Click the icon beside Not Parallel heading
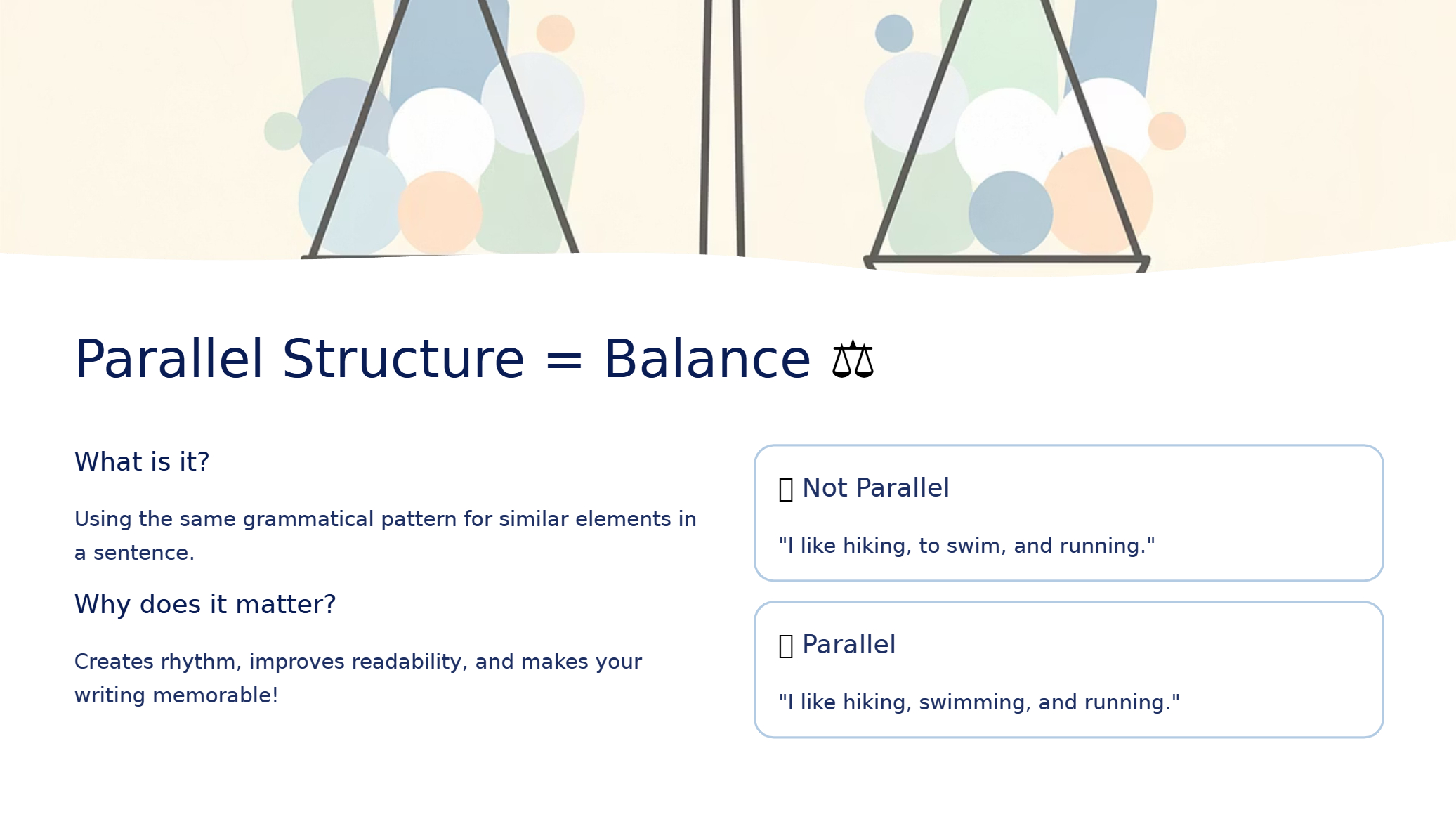This screenshot has width=1456, height=819. tap(786, 489)
